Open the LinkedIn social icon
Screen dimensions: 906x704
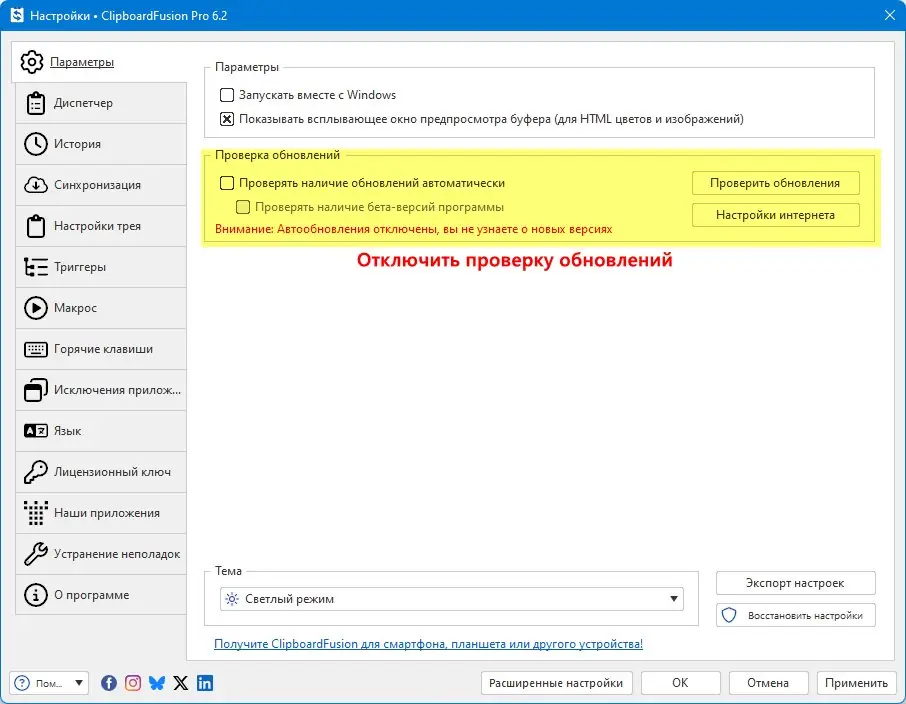point(205,683)
